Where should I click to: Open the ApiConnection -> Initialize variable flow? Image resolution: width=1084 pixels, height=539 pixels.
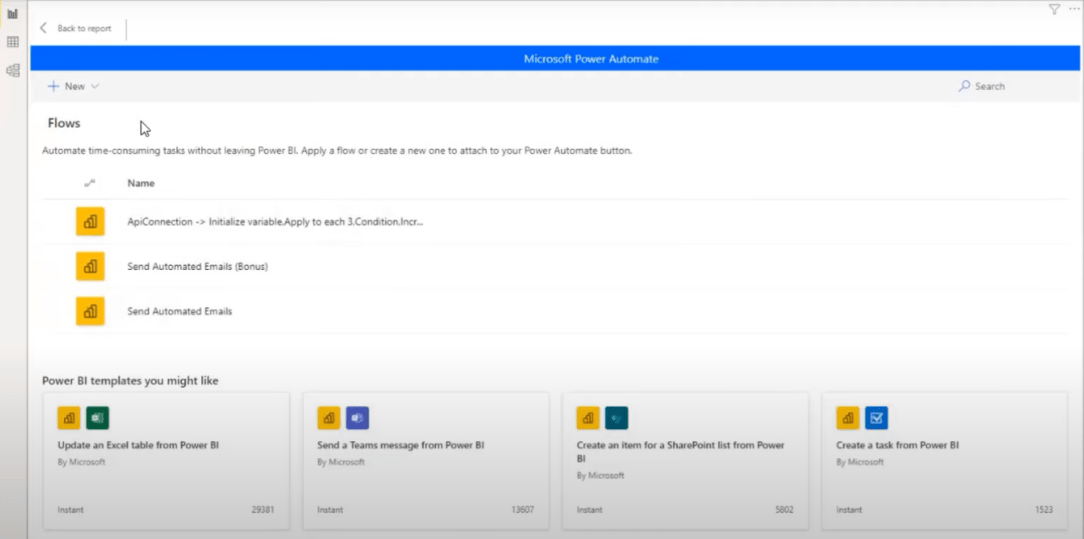275,222
